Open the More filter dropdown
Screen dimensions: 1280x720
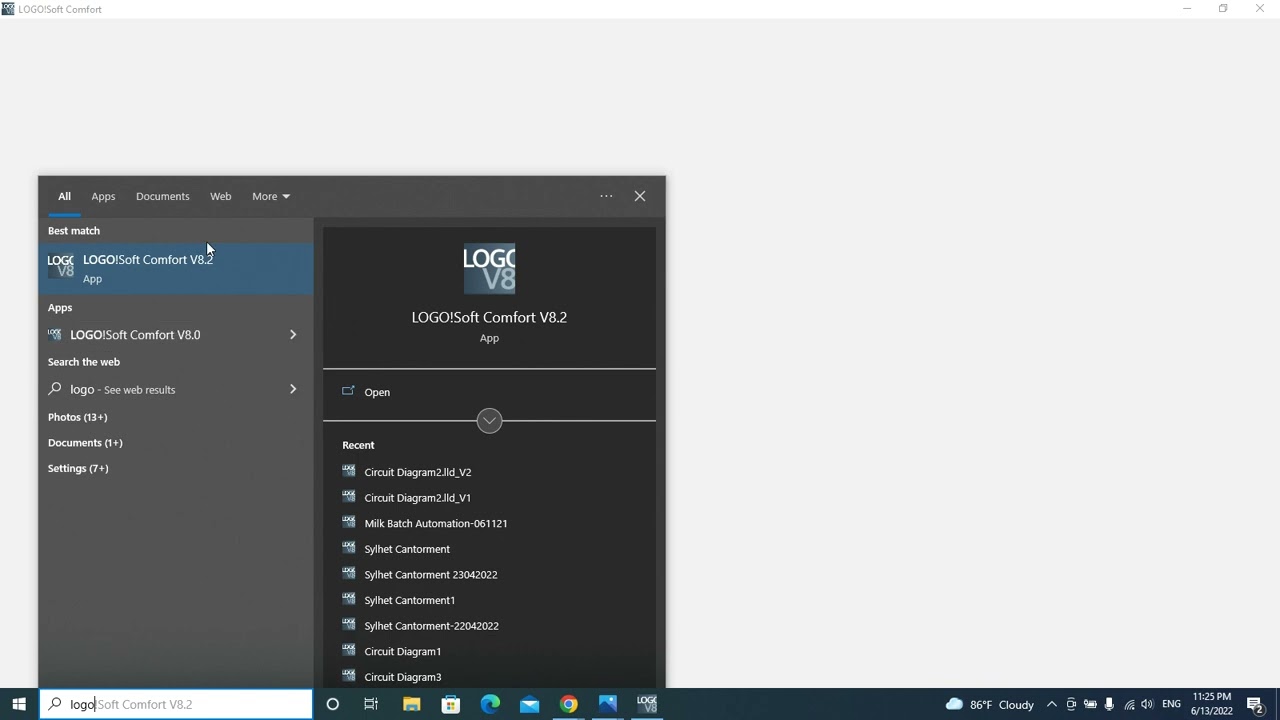pos(270,196)
